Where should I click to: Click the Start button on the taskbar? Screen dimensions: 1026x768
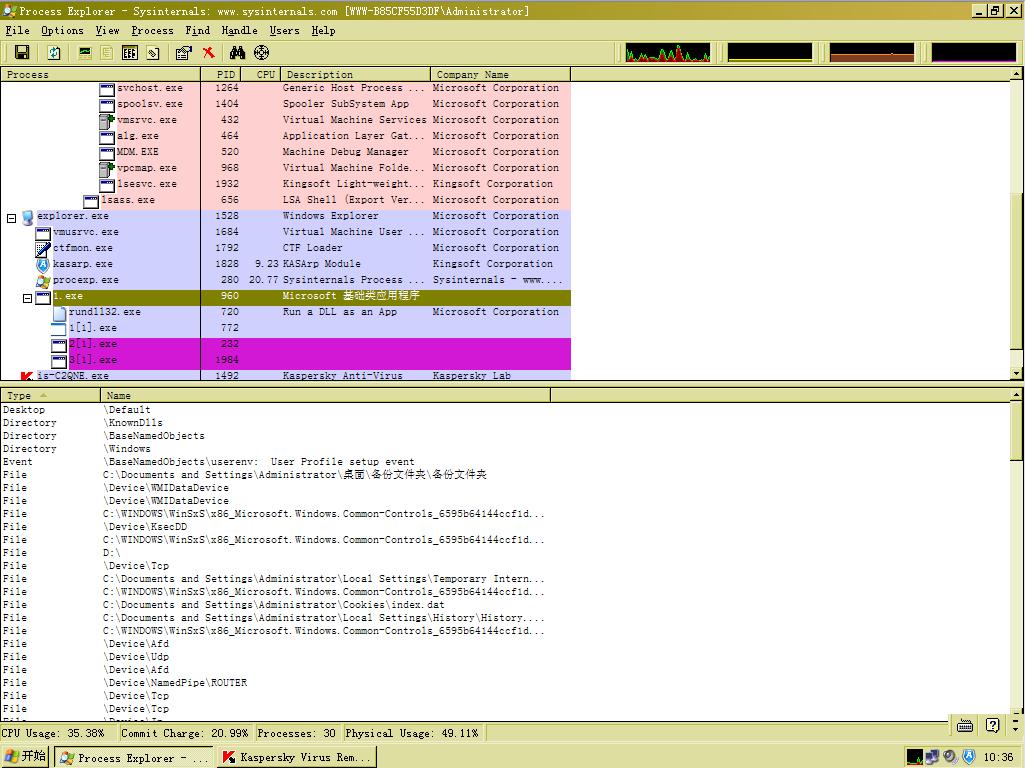[26, 757]
